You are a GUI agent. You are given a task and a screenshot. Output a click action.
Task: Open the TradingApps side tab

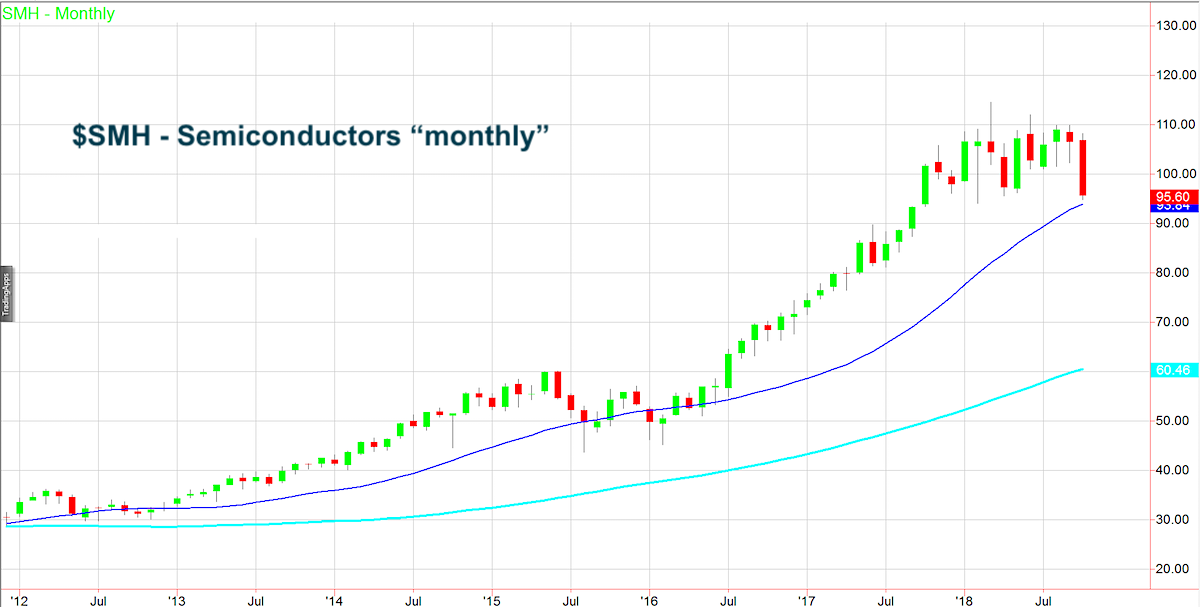tap(6, 295)
